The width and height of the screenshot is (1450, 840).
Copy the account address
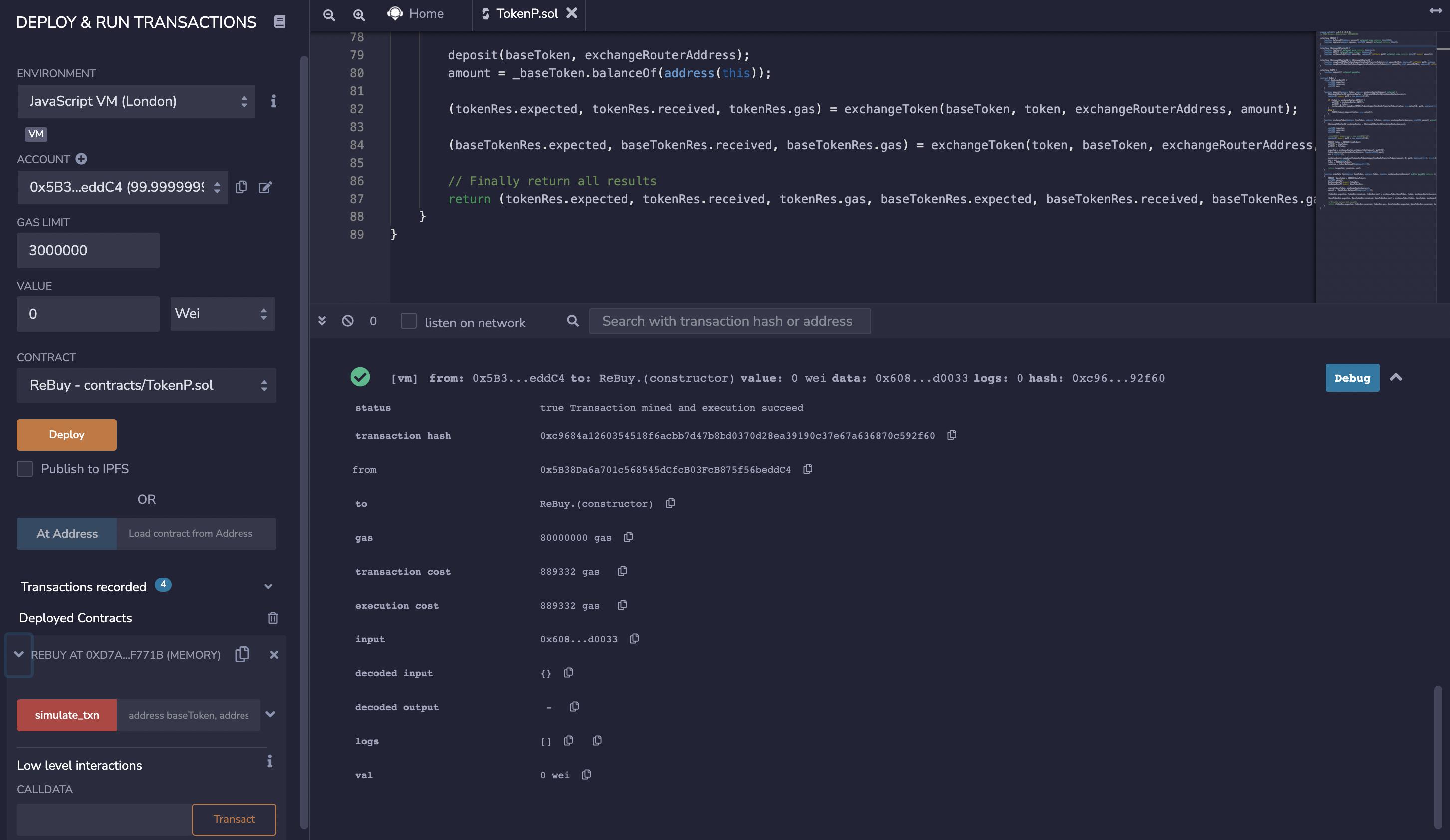(242, 187)
